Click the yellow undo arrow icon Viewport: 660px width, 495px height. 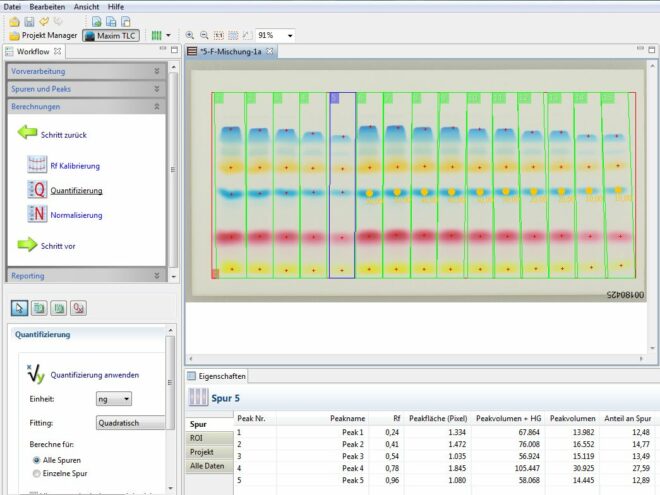tap(44, 21)
